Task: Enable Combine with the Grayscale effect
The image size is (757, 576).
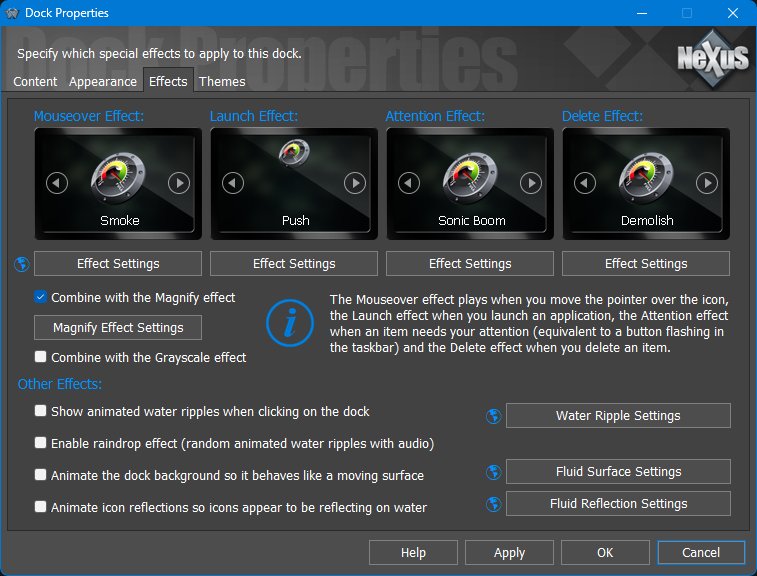Action: tap(41, 357)
